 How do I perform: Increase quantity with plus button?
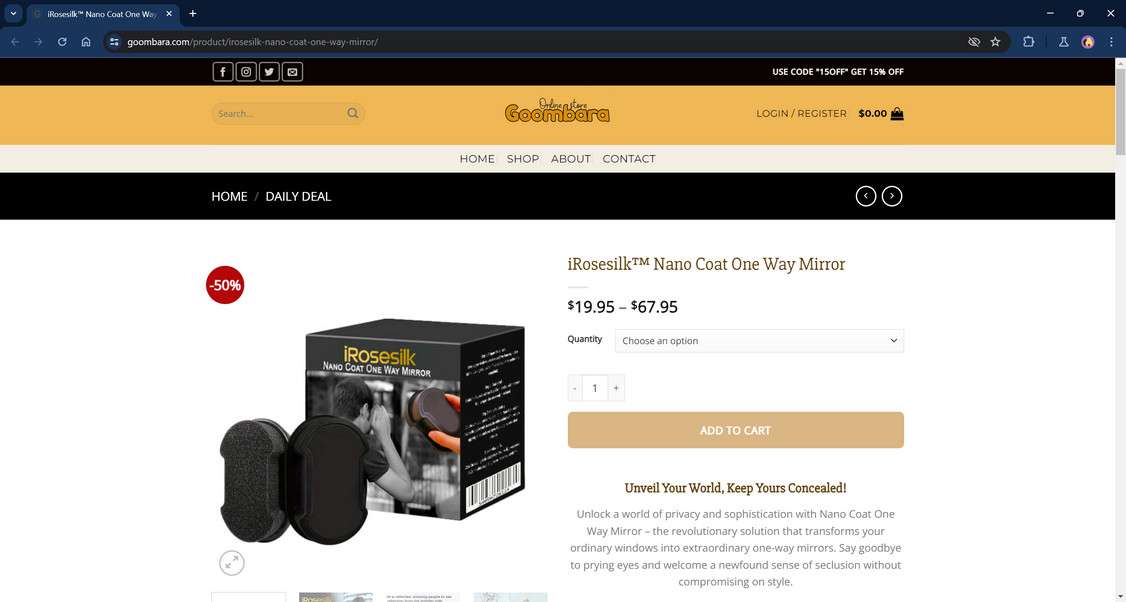click(x=616, y=388)
